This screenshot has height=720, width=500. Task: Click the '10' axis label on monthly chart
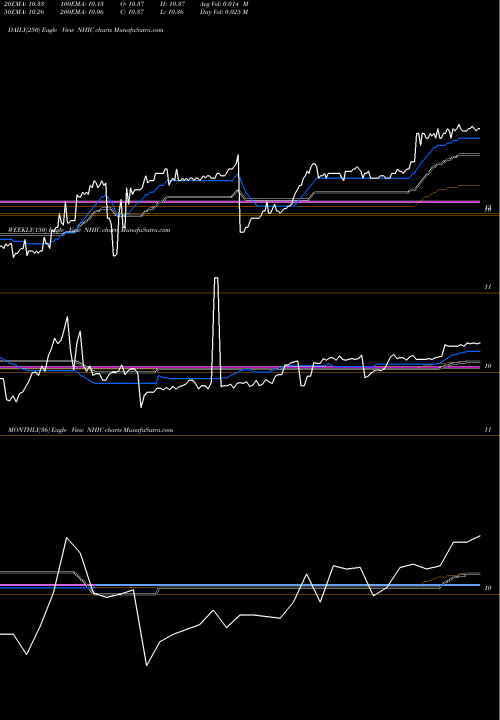(489, 588)
